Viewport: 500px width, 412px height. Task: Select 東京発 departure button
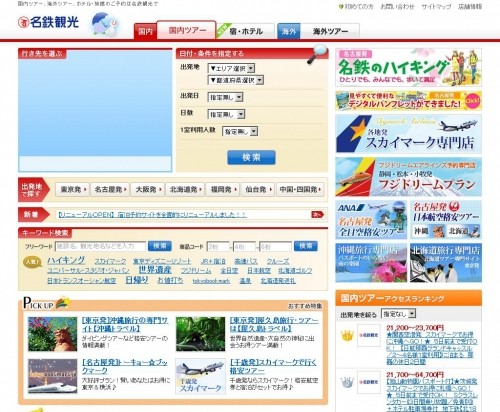coord(72,189)
